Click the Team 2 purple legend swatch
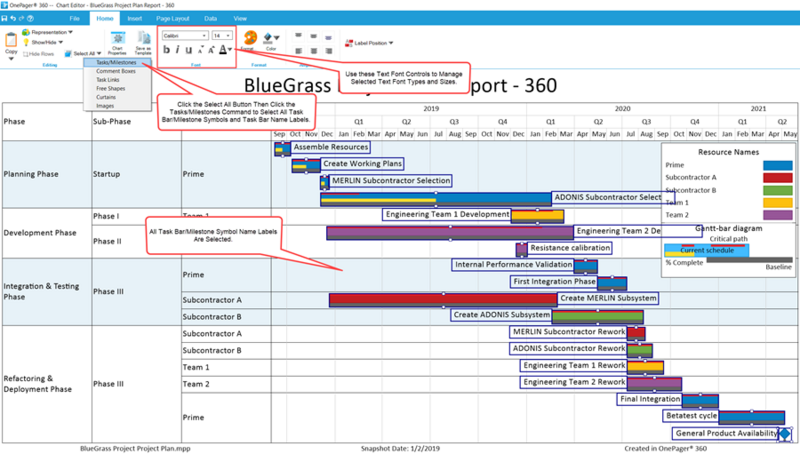 coord(778,215)
